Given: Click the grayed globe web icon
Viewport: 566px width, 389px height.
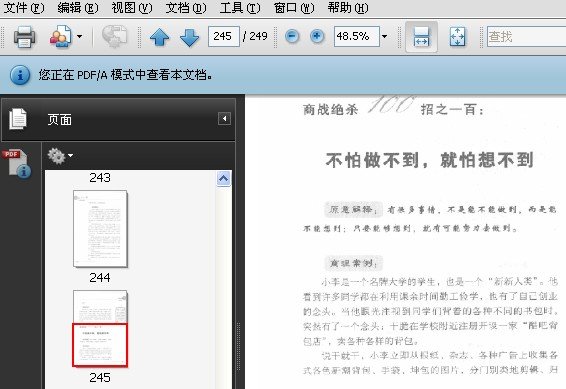Looking at the screenshot, I should click(x=114, y=36).
